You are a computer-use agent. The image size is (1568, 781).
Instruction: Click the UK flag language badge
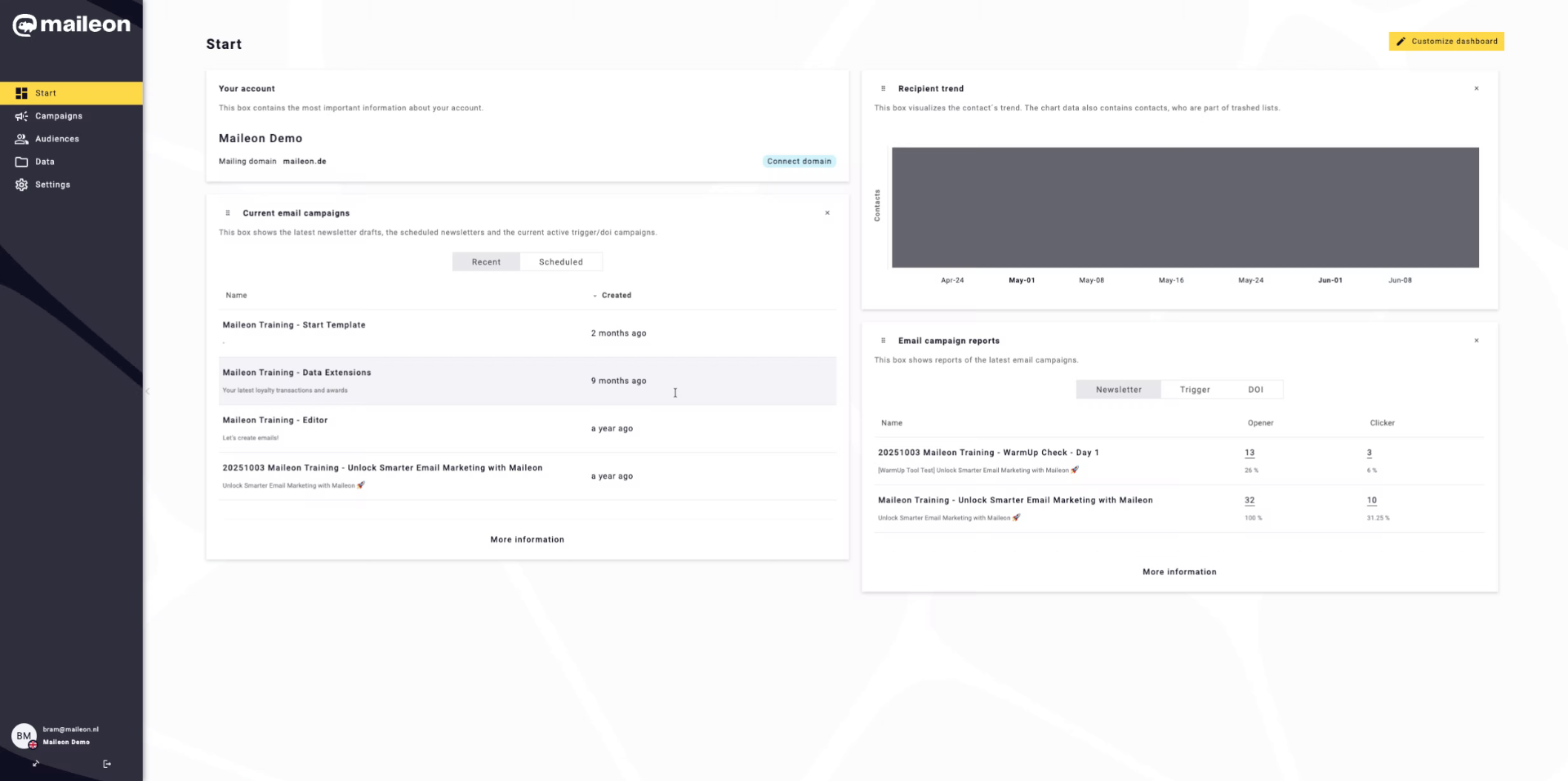pyautogui.click(x=33, y=744)
